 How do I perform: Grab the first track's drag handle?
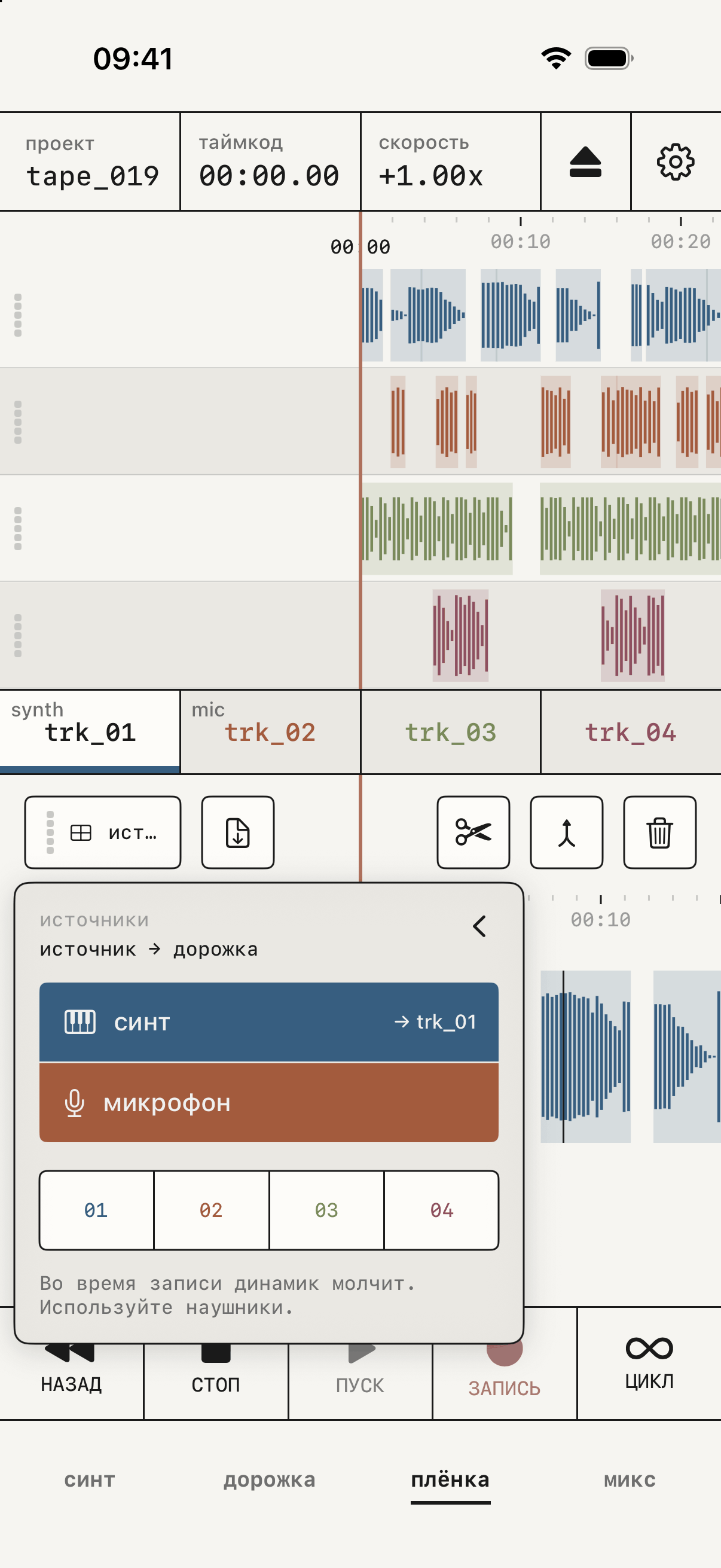coord(18,315)
